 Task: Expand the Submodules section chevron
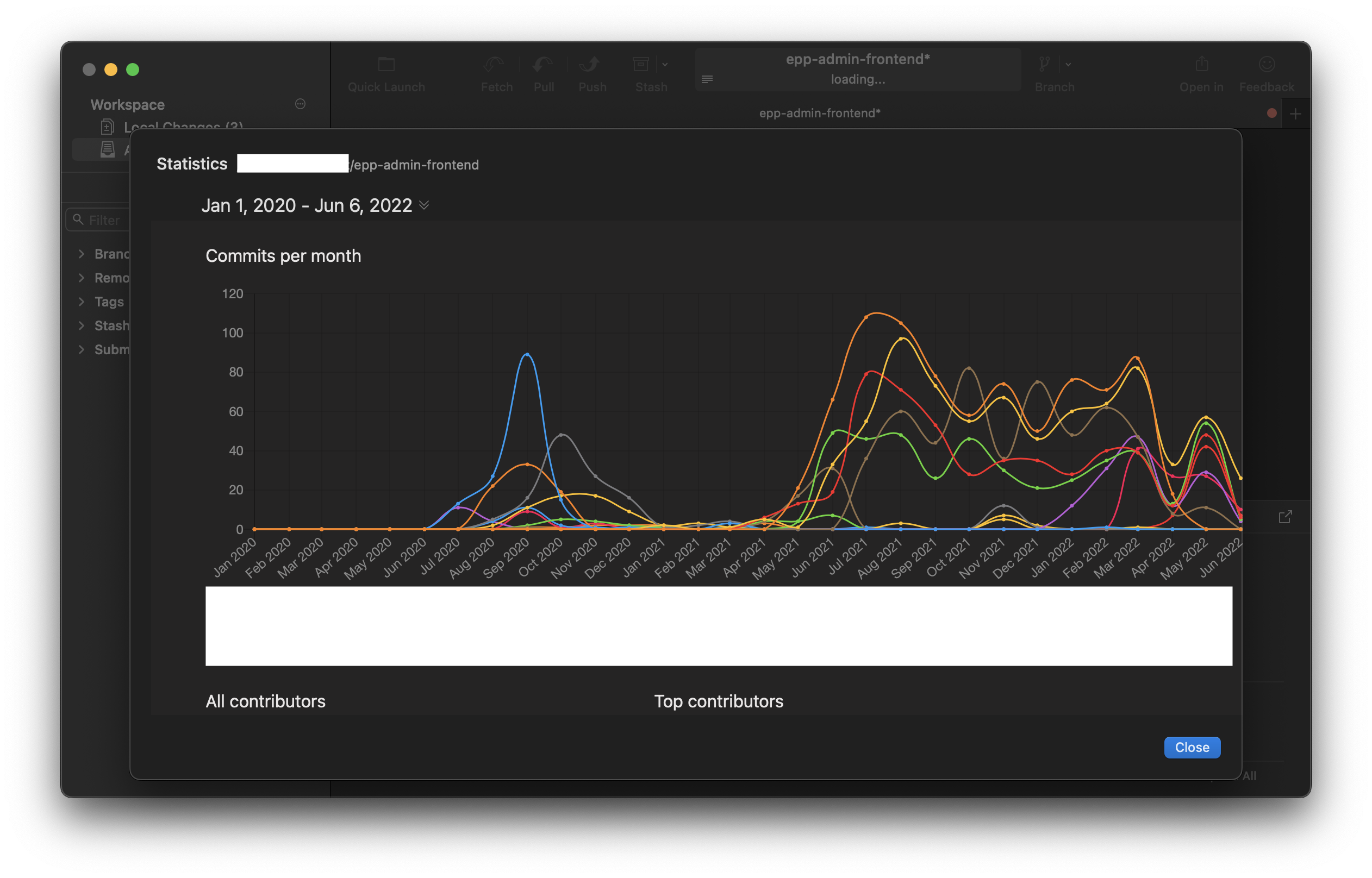[x=81, y=349]
